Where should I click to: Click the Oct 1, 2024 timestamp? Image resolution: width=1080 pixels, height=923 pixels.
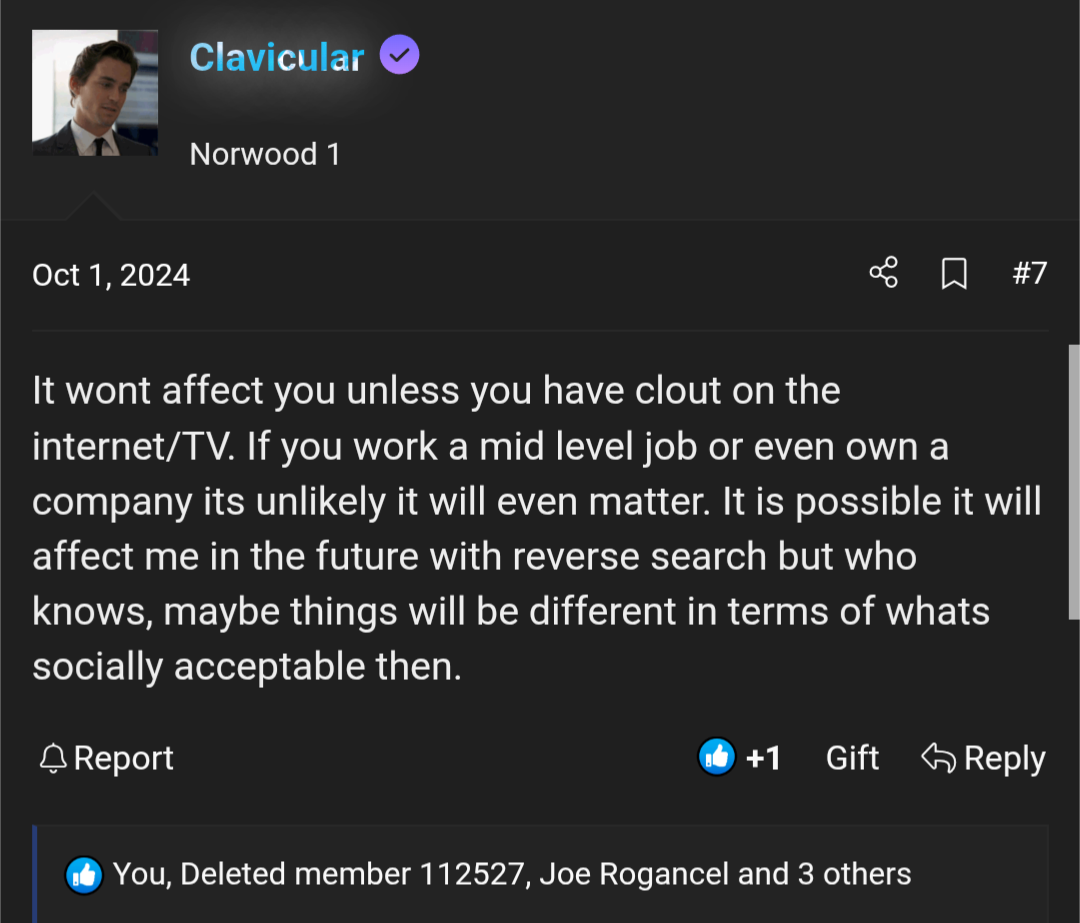tap(111, 274)
